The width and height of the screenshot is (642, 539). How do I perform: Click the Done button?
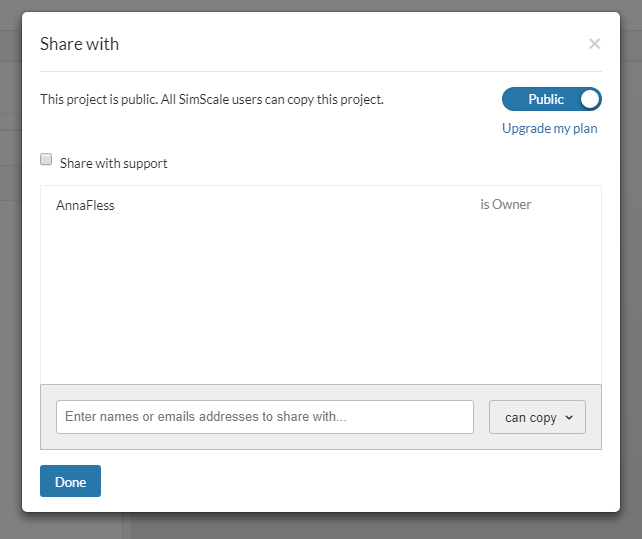click(70, 481)
